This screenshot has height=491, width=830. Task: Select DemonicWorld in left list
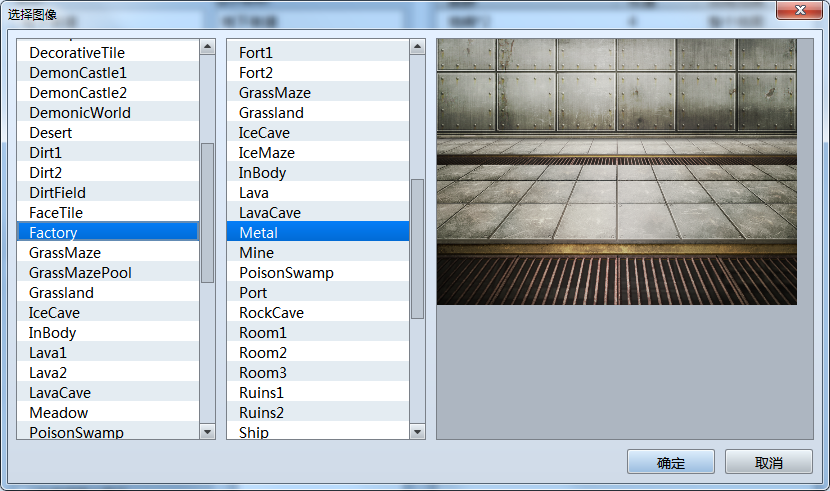pos(108,113)
